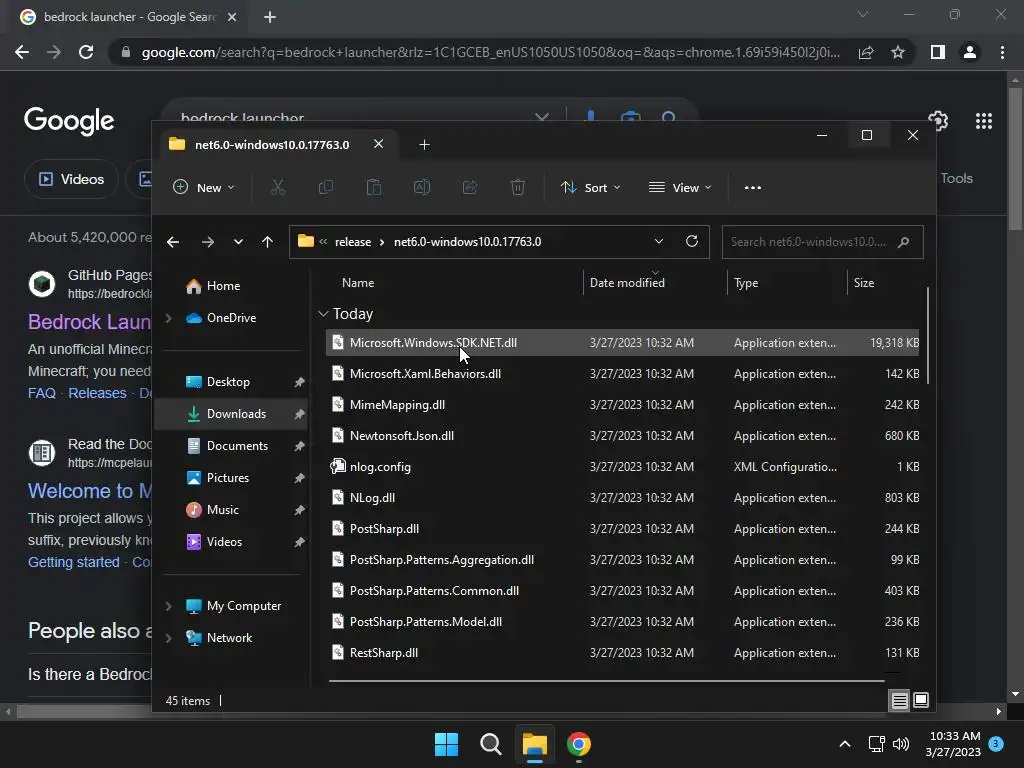
Task: Open Getting started link in Google results
Action: [74, 562]
